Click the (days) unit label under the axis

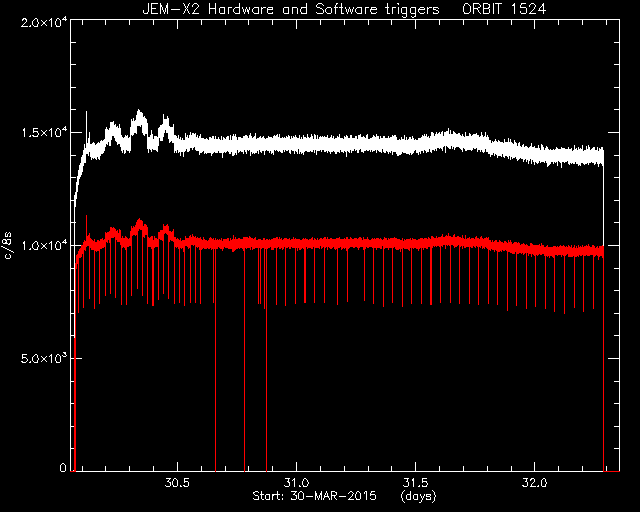point(419,496)
